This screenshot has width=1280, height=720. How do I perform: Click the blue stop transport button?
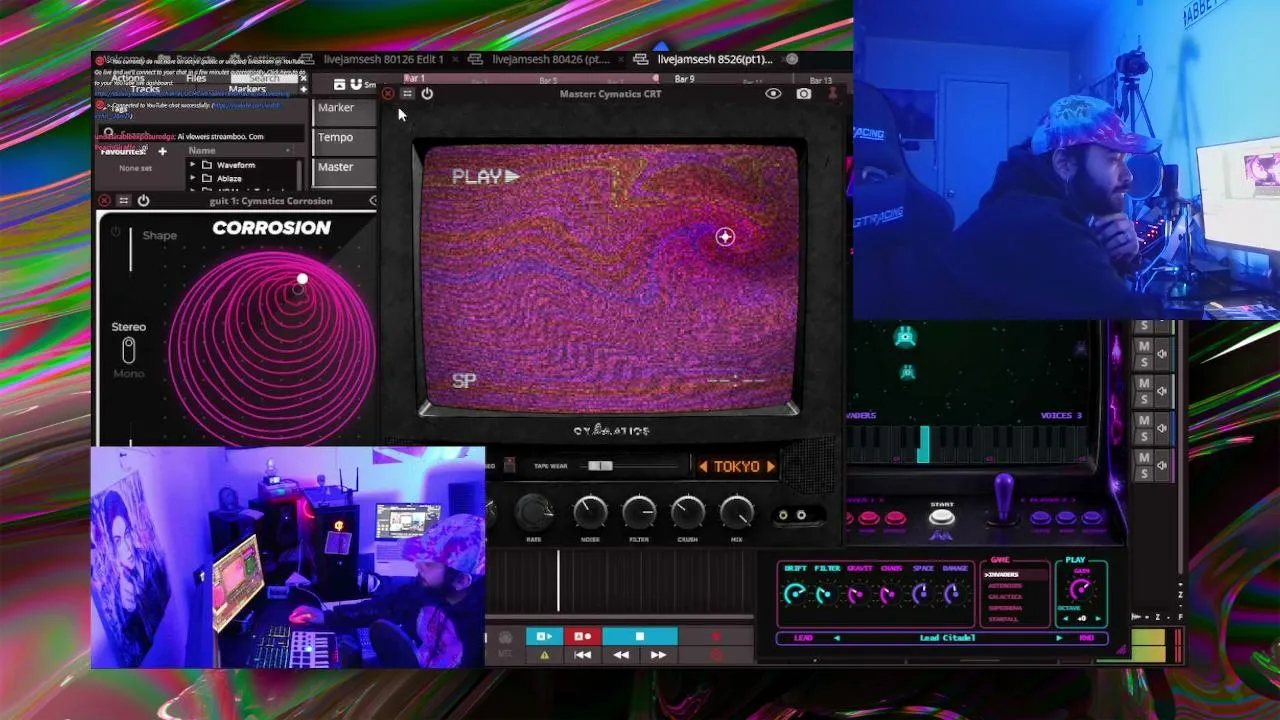pos(640,636)
